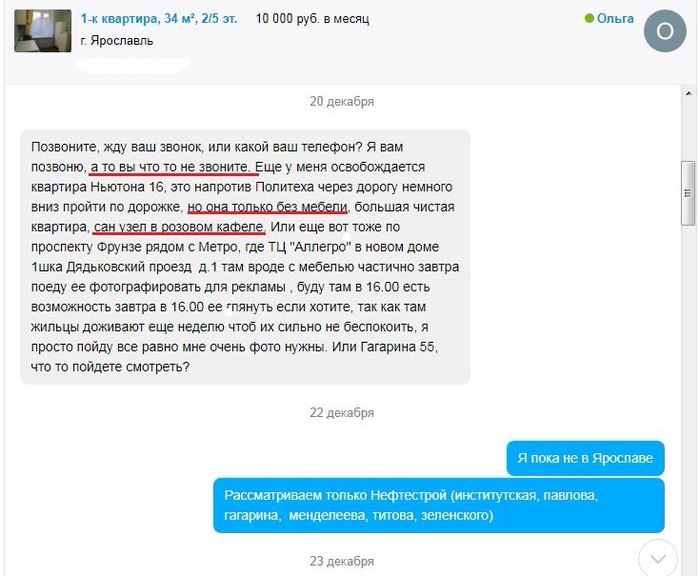Select the long incoming message from Ольга

pyautogui.click(x=245, y=257)
